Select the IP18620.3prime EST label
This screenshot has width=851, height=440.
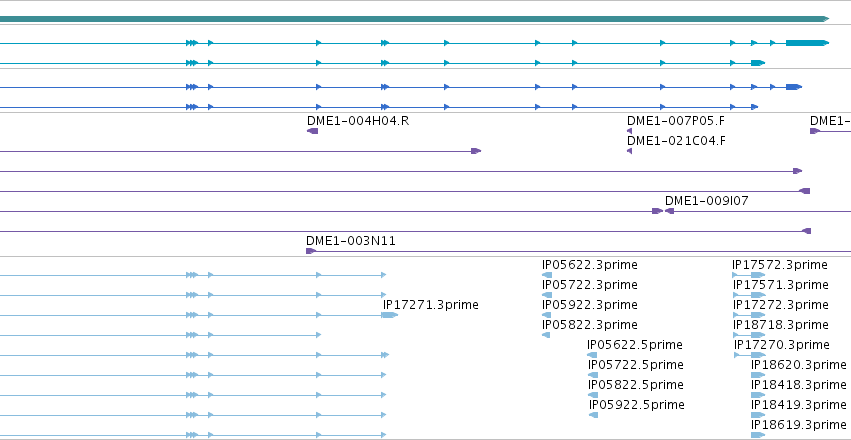pyautogui.click(x=798, y=365)
